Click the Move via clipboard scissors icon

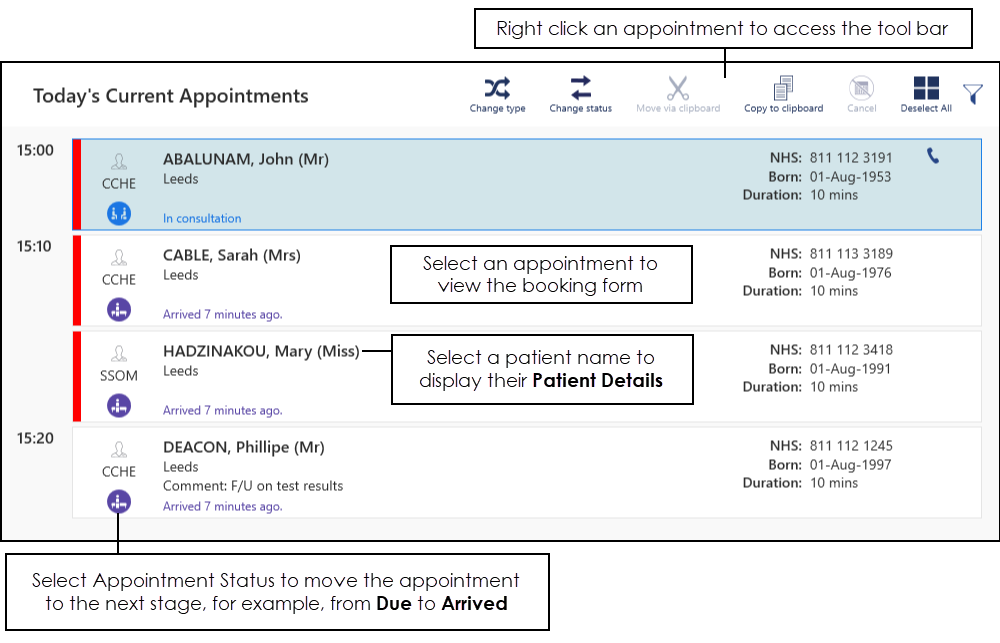coord(678,88)
